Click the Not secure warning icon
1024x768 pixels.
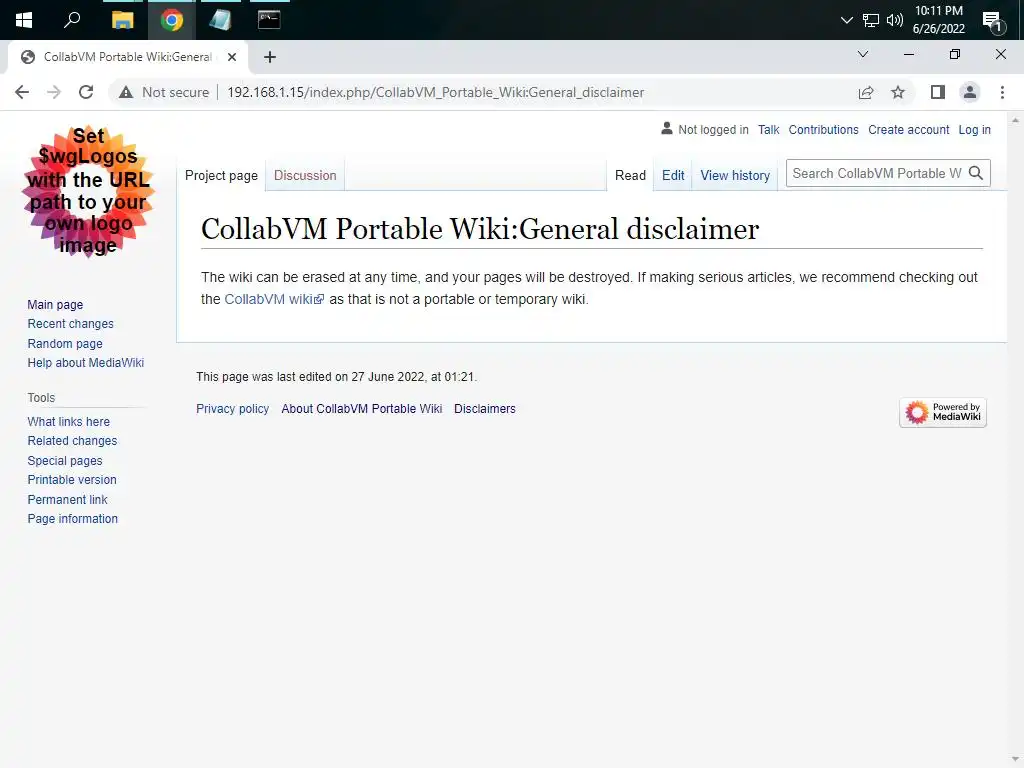pyautogui.click(x=126, y=93)
